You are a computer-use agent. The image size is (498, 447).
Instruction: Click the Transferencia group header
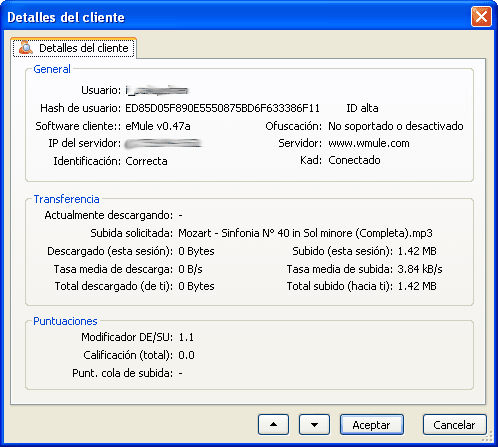coord(66,199)
